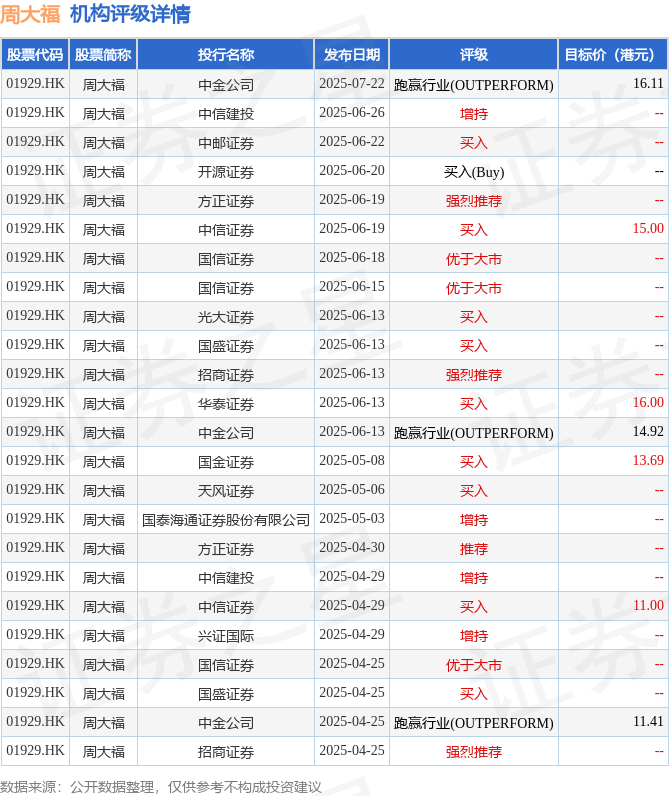The width and height of the screenshot is (669, 796).
Task: Select OUTPERFORM rating dated 2025-07-22
Action: (x=474, y=85)
